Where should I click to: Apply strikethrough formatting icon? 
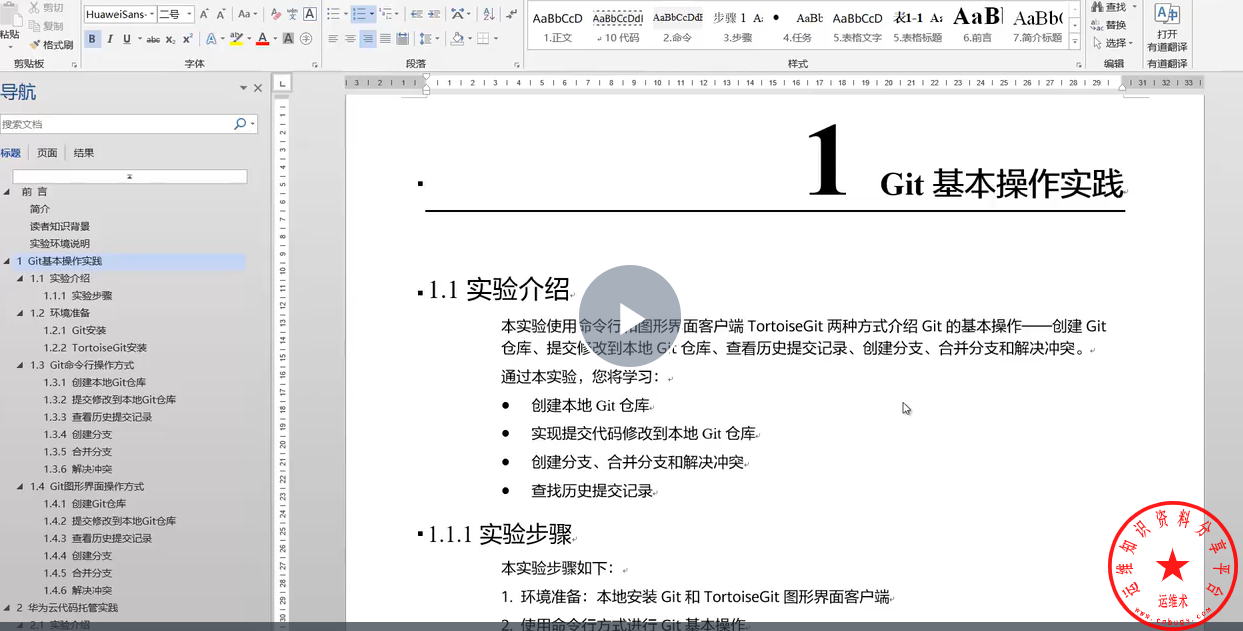pos(153,39)
